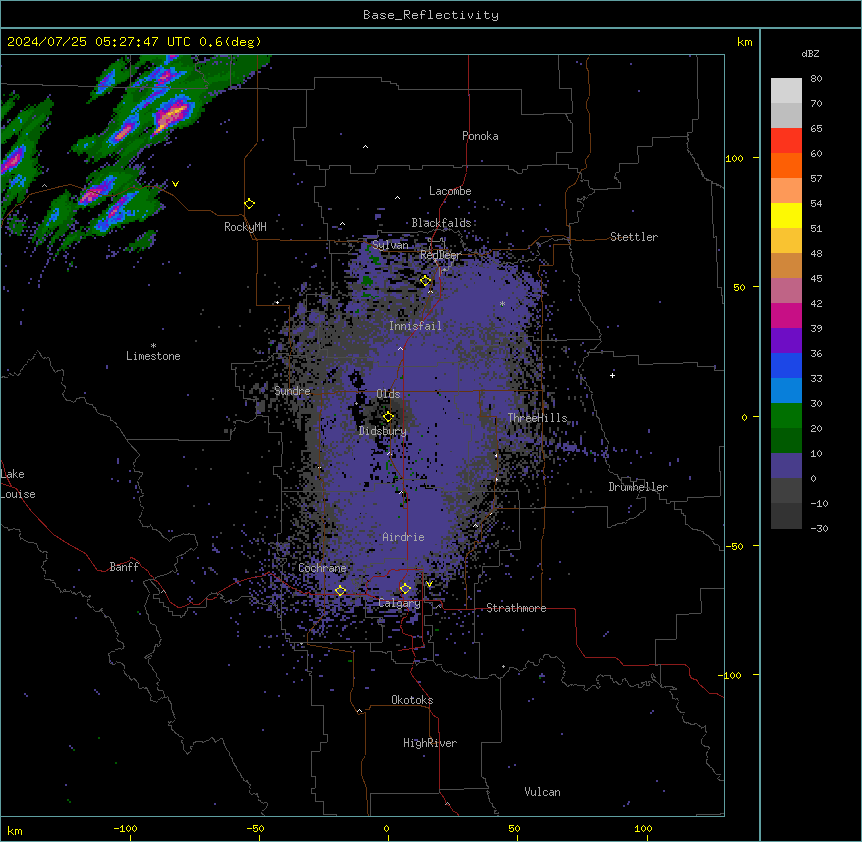This screenshot has width=862, height=842.
Task: Click the Olds label
Action: point(388,394)
